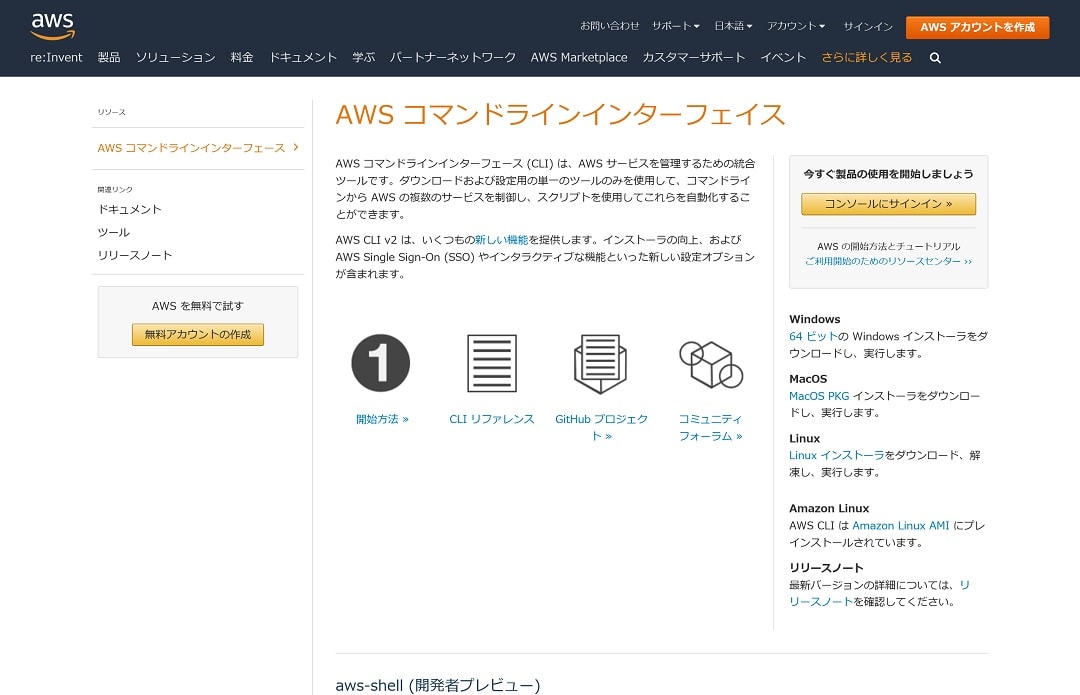Open the search magnifier icon
The height and width of the screenshot is (695, 1080).
click(x=935, y=58)
